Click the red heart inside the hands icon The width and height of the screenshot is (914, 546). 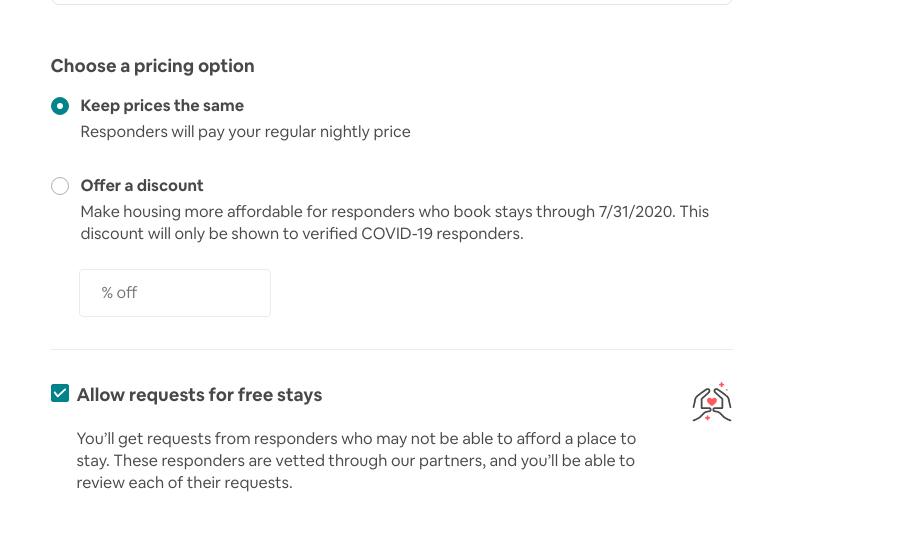pyautogui.click(x=712, y=402)
